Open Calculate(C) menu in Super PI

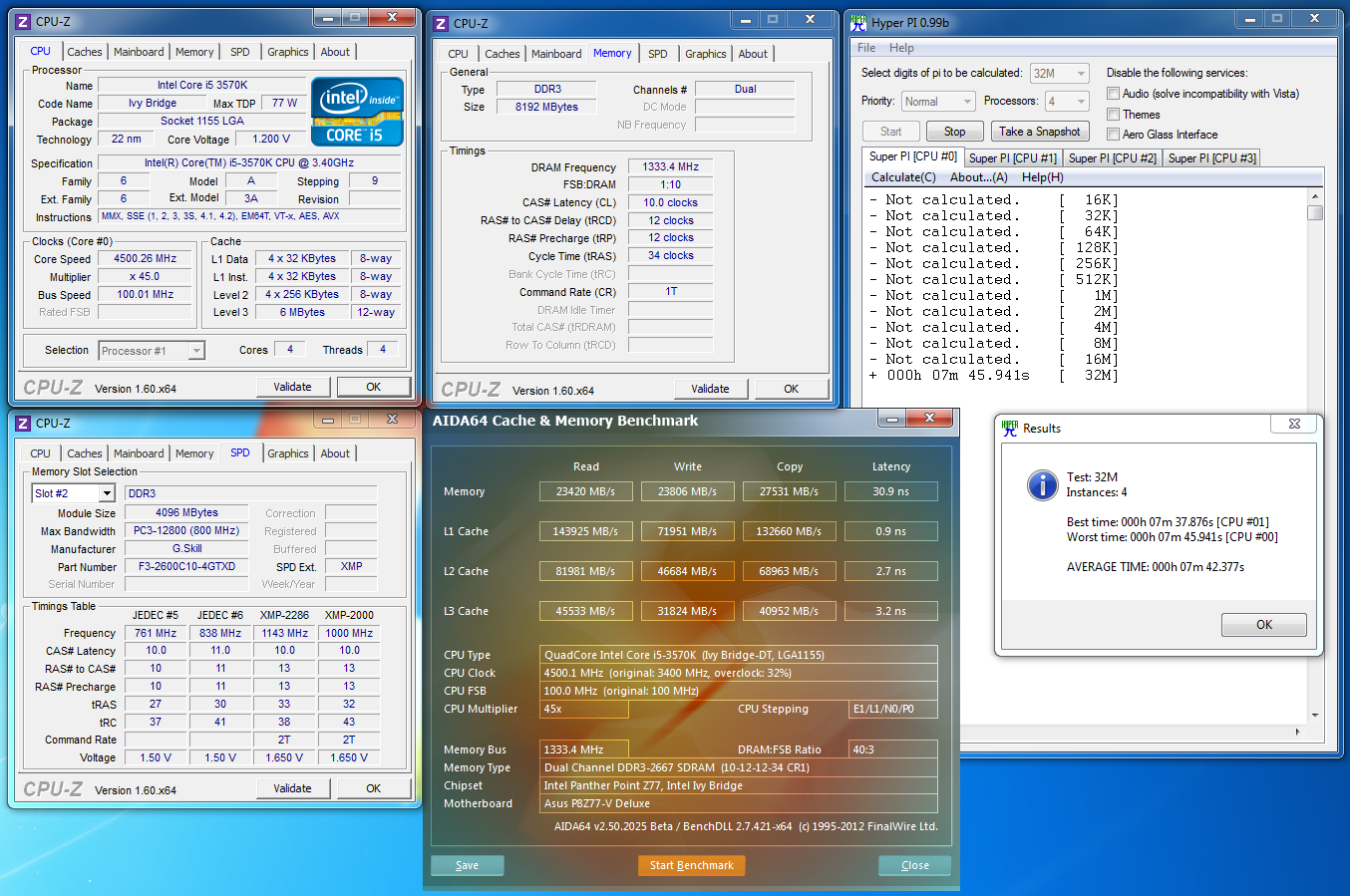click(903, 177)
